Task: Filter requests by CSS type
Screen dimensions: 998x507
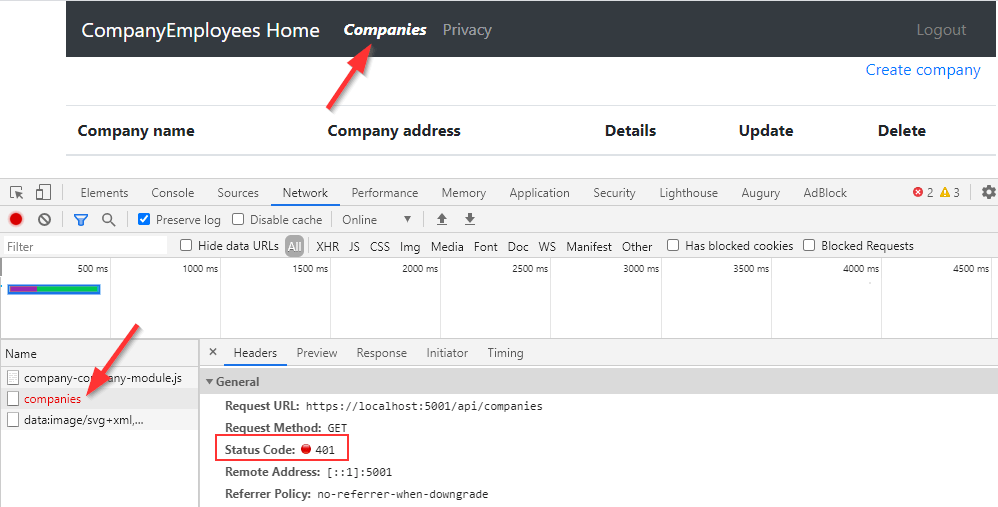Action: (380, 246)
